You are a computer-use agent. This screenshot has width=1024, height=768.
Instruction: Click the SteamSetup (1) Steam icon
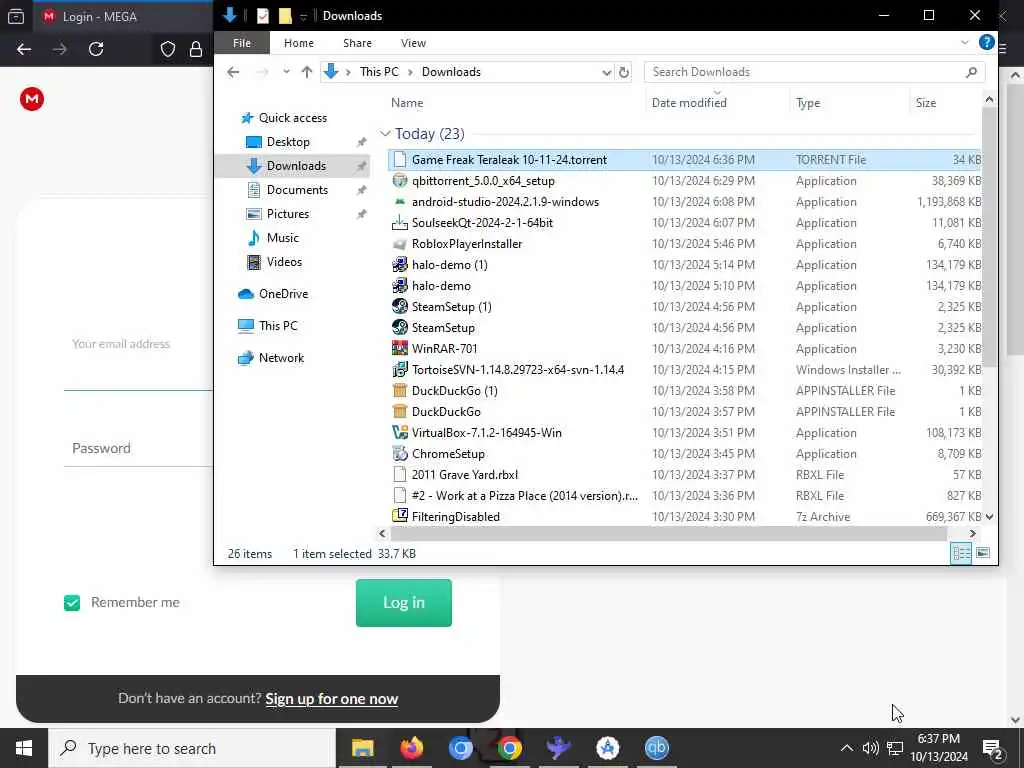(x=400, y=306)
